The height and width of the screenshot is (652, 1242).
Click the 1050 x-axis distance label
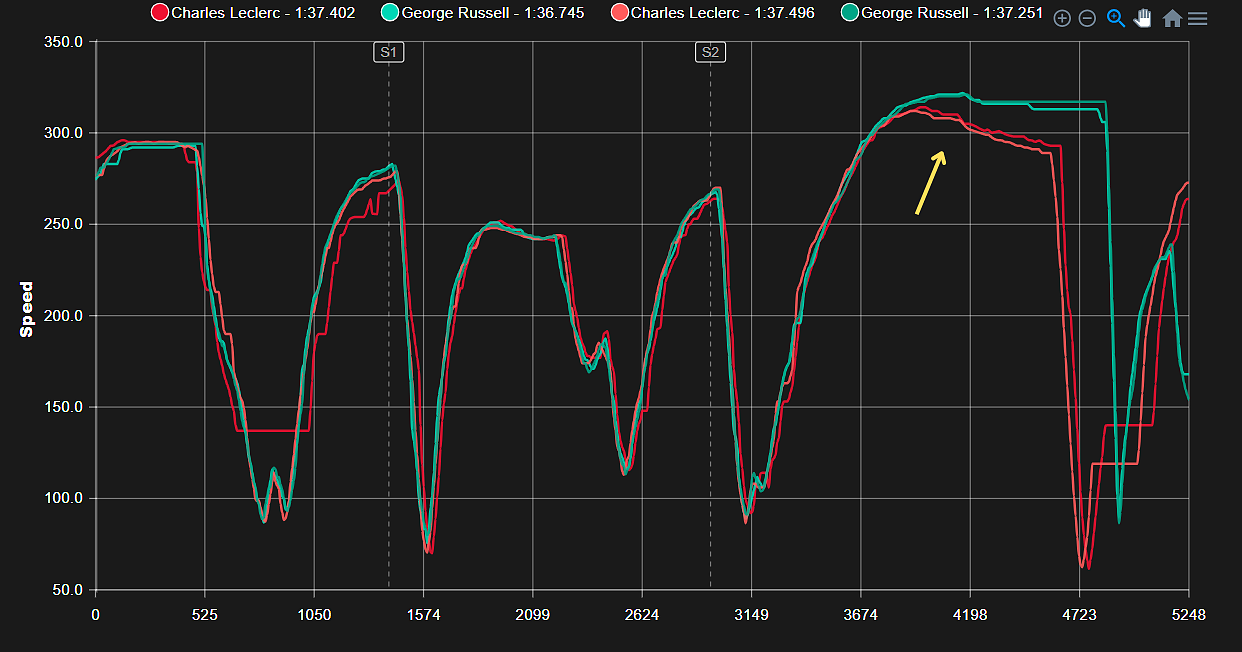point(314,615)
